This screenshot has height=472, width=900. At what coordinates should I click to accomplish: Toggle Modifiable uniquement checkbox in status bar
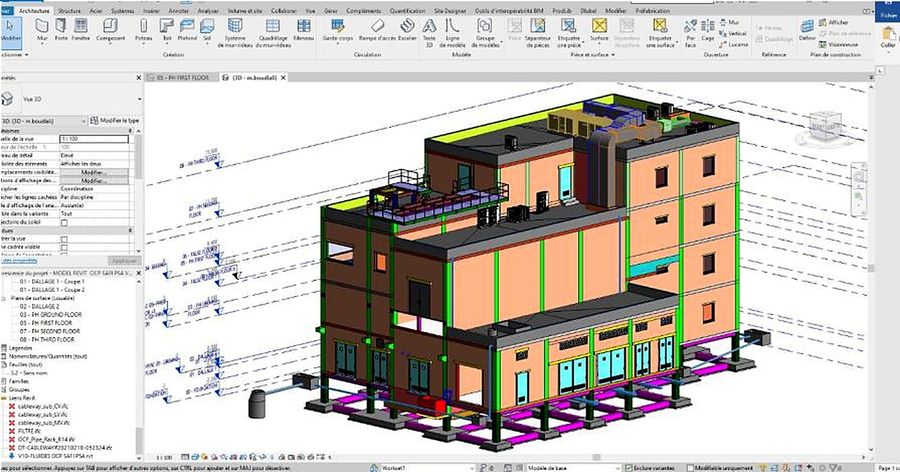pos(690,468)
